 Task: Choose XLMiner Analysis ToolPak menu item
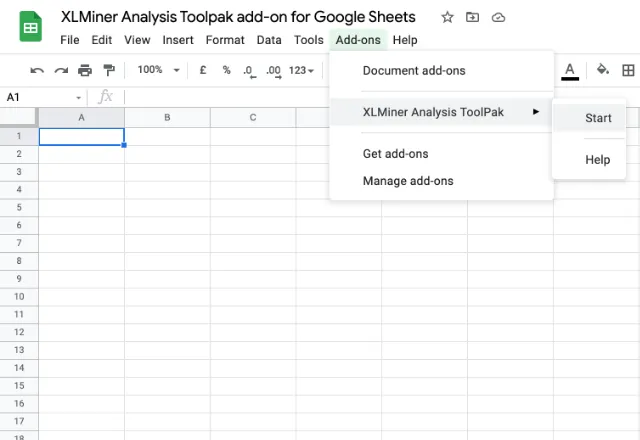tap(441, 112)
